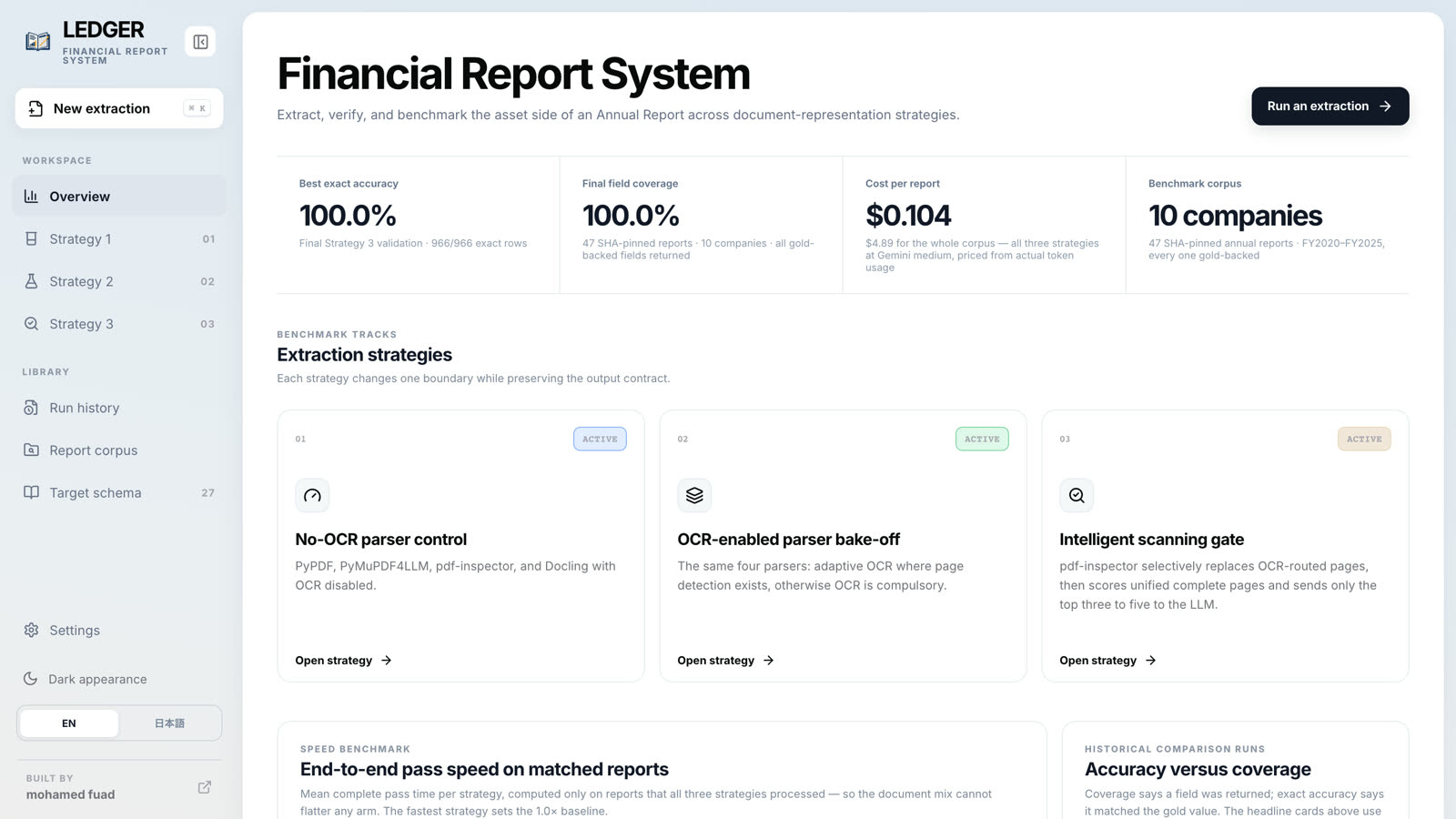Image resolution: width=1456 pixels, height=819 pixels.
Task: Open the Overview workspace page
Action: coord(119,196)
